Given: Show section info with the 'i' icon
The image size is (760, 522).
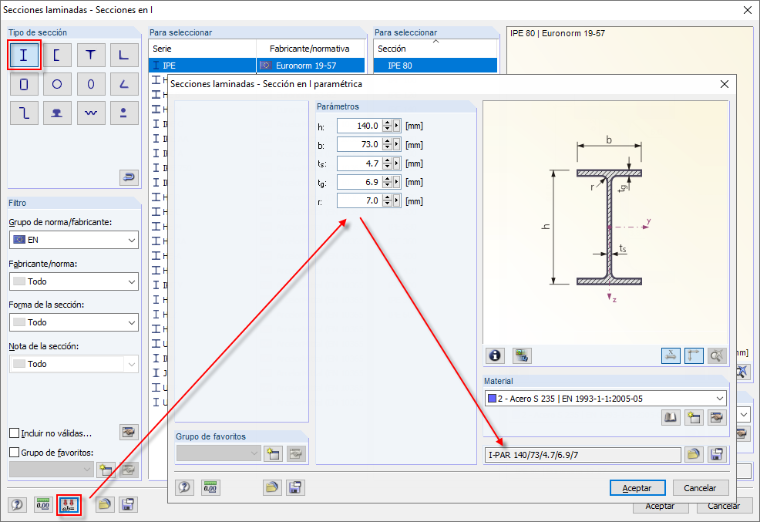Looking at the screenshot, I should pos(495,356).
